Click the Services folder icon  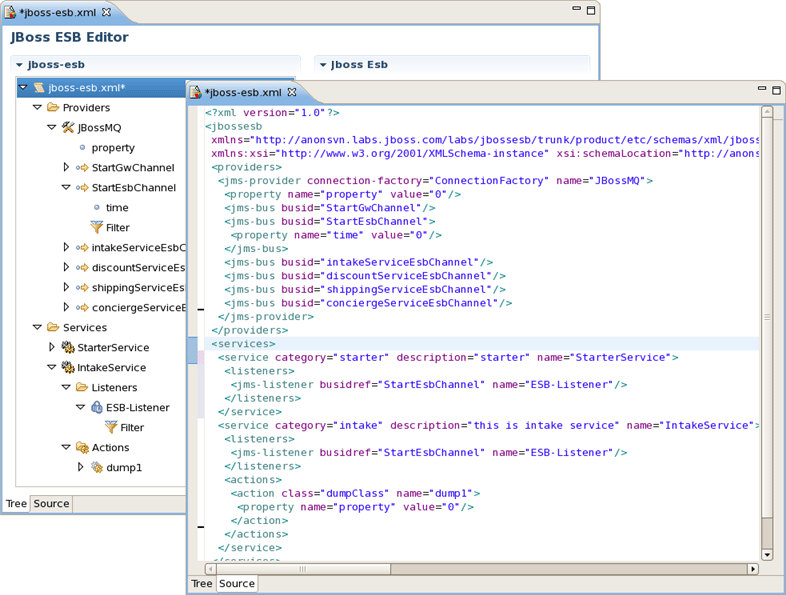point(53,327)
